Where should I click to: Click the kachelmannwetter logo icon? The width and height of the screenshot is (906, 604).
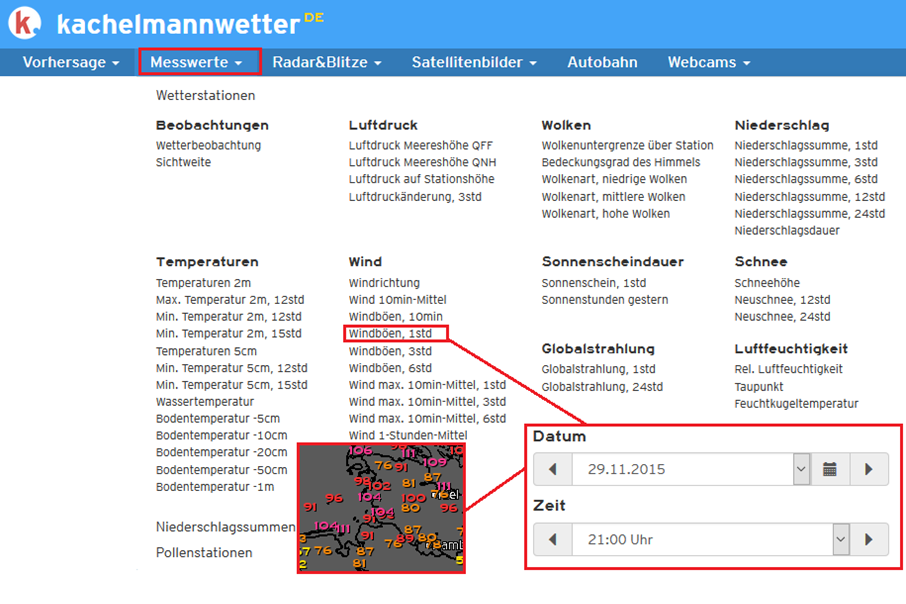(25, 23)
